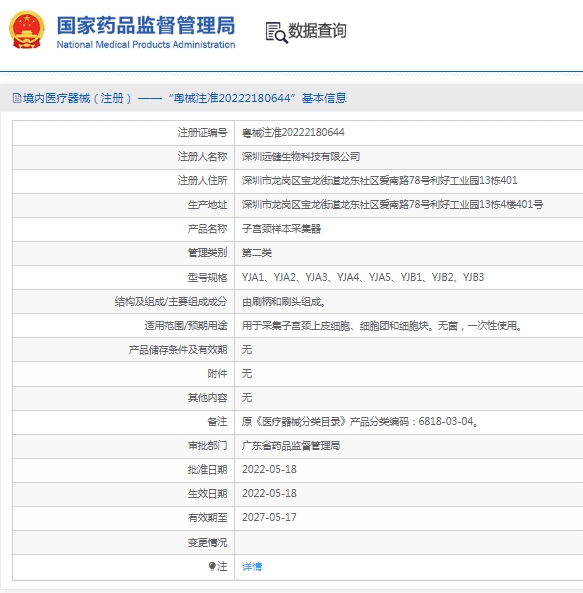Select the 注册人名称 label

point(203,157)
